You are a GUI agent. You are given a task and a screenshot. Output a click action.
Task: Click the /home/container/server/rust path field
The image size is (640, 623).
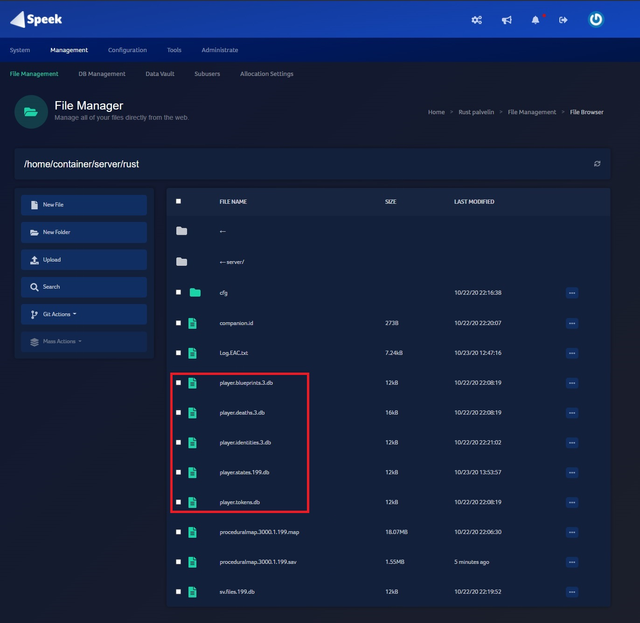click(312, 164)
